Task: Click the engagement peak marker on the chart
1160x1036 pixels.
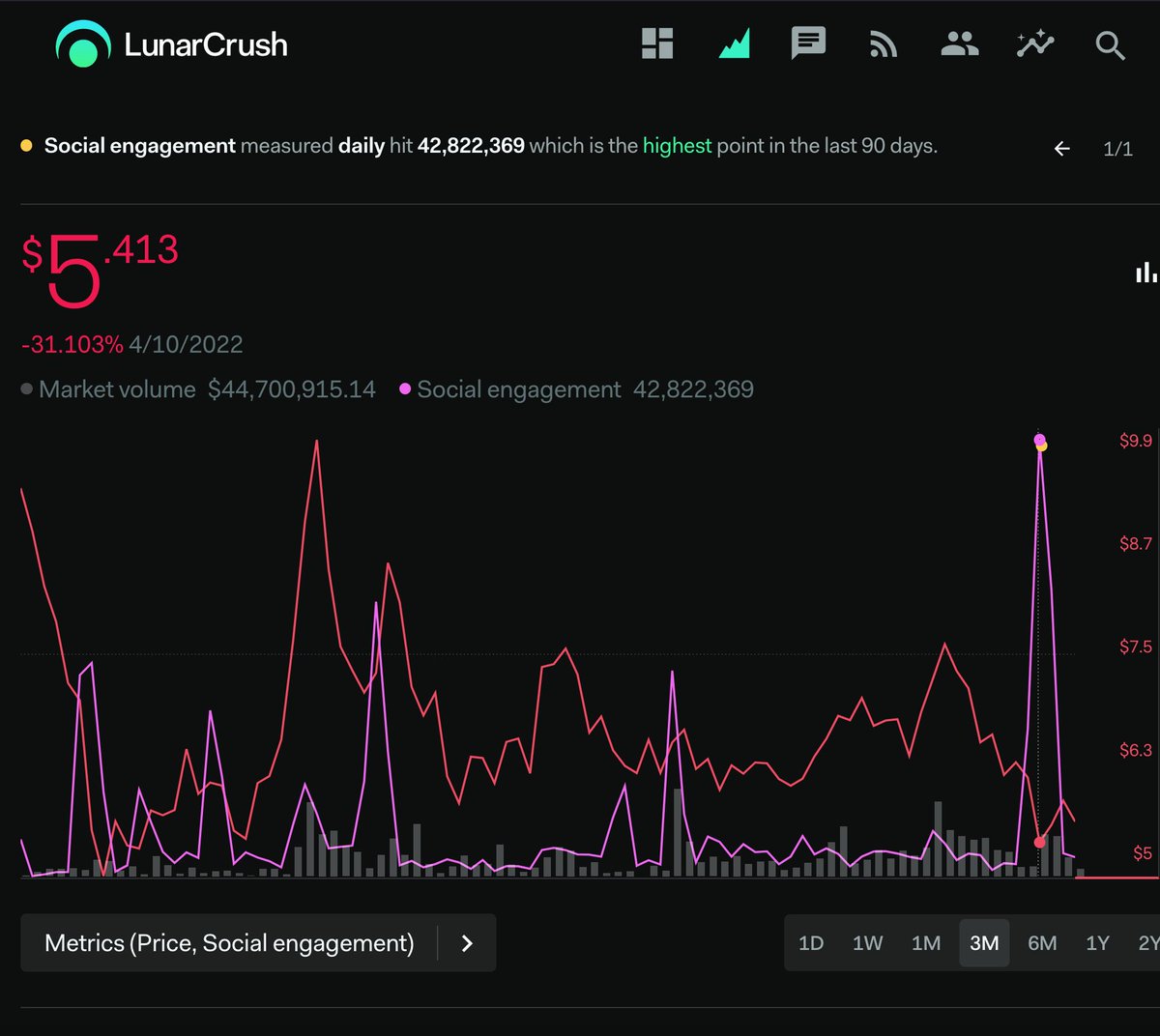Action: click(1041, 440)
